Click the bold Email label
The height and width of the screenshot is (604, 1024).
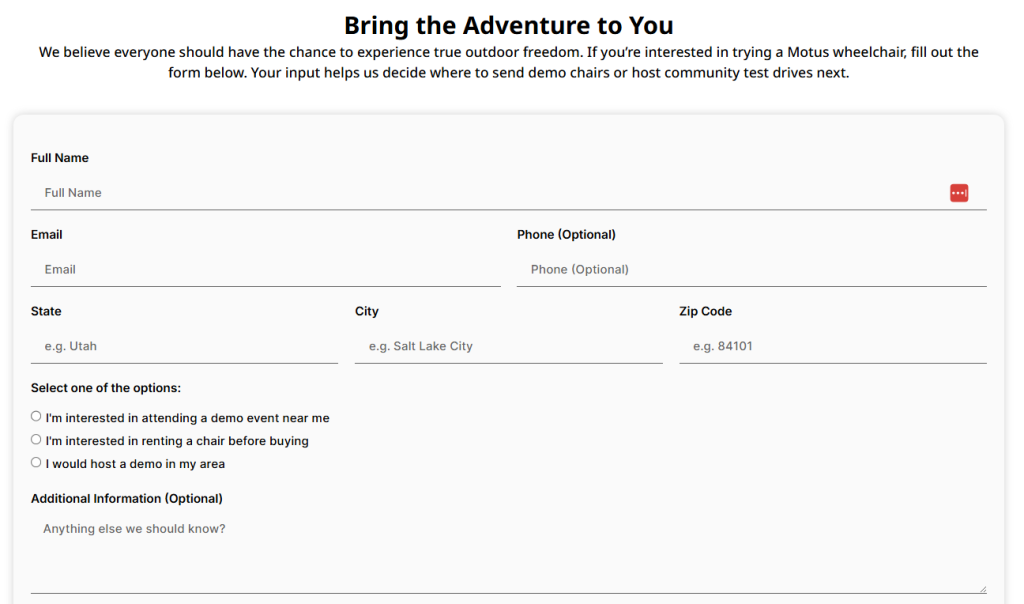46,234
